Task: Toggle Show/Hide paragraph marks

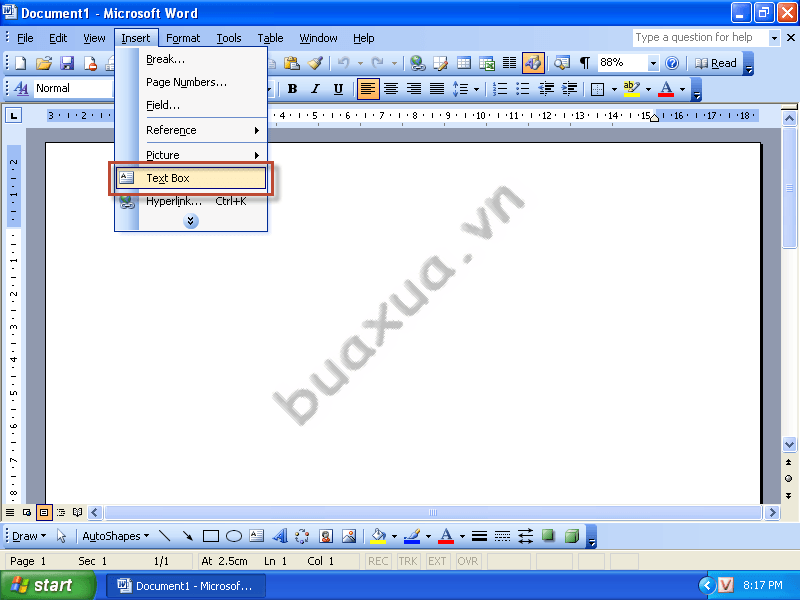Action: pos(585,63)
